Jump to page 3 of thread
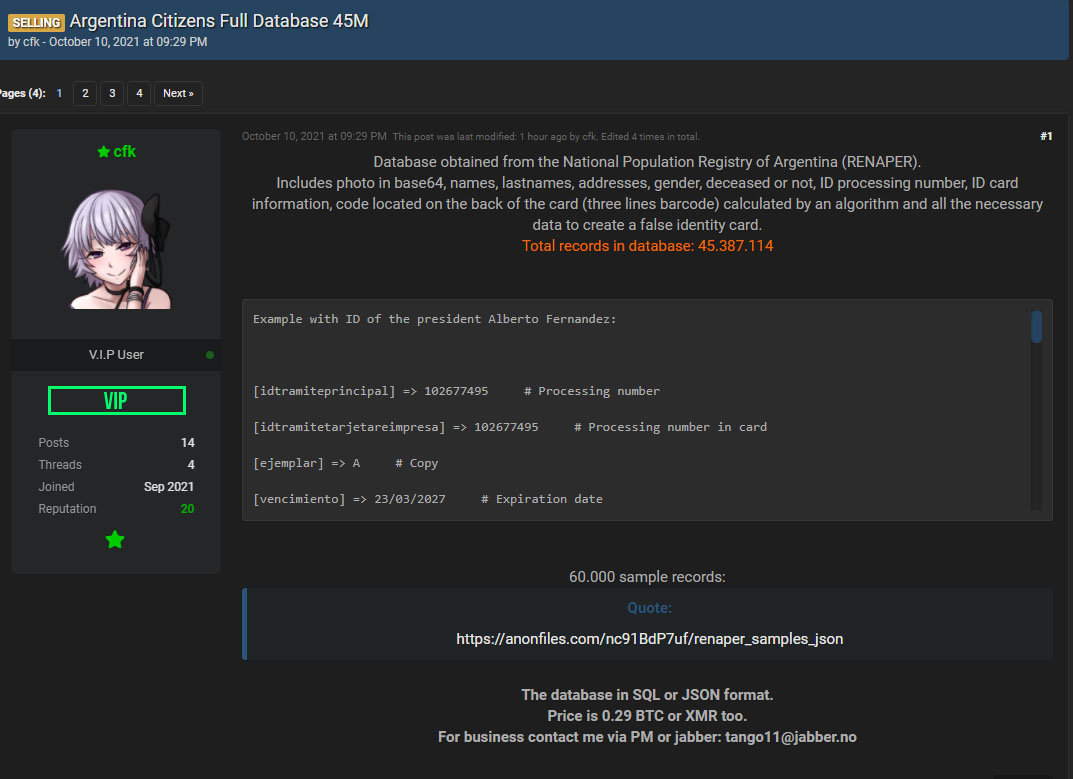This screenshot has width=1073, height=779. [x=112, y=93]
